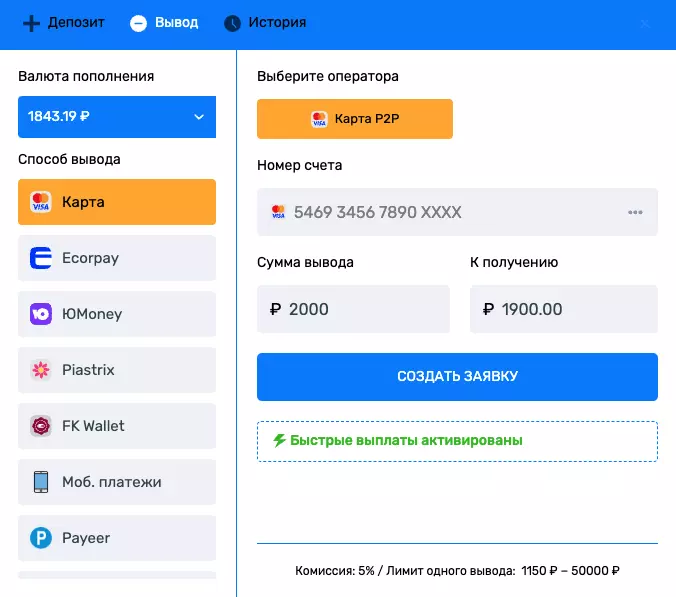This screenshot has width=676, height=597.
Task: Click the mobile phone payments icon
Action: (41, 482)
